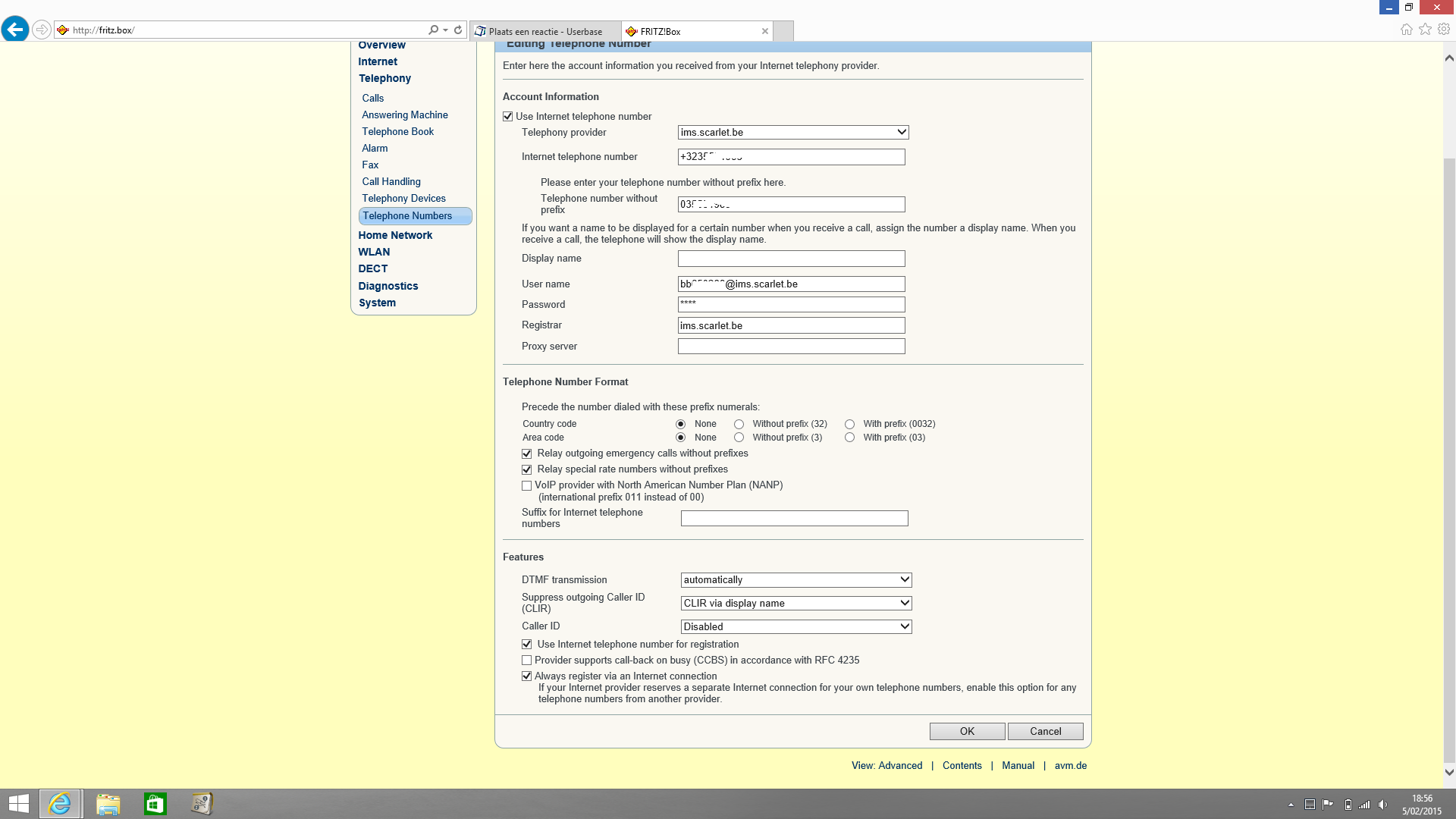Switch to Plaats een reactie tab
The height and width of the screenshot is (819, 1456).
[x=544, y=32]
